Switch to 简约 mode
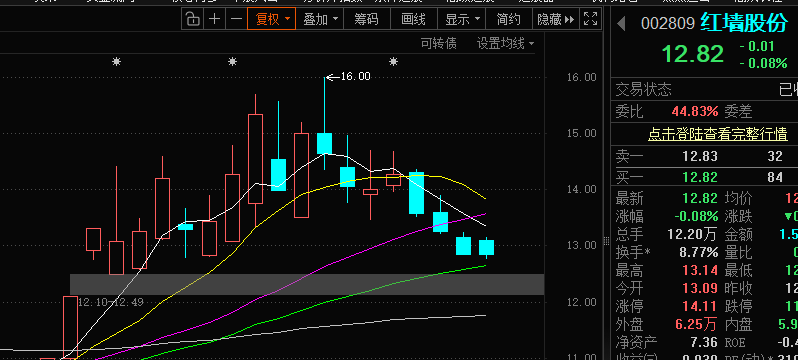This screenshot has width=798, height=360. coord(508,19)
